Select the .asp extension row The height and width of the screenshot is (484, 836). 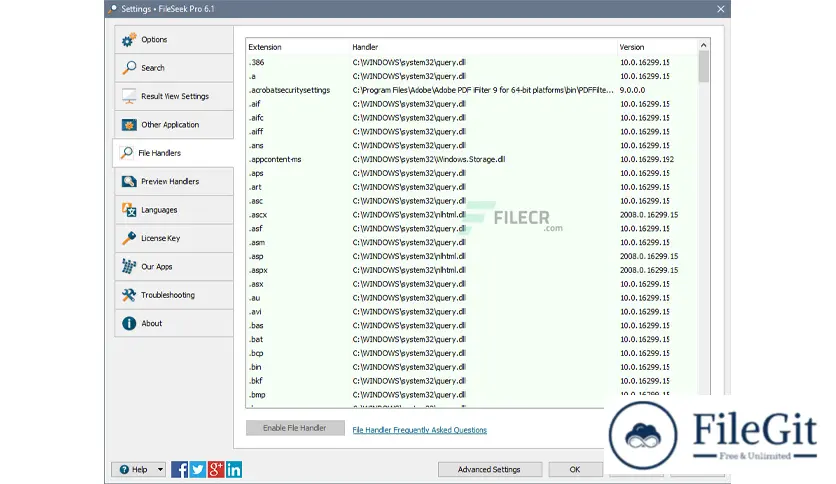pos(471,256)
